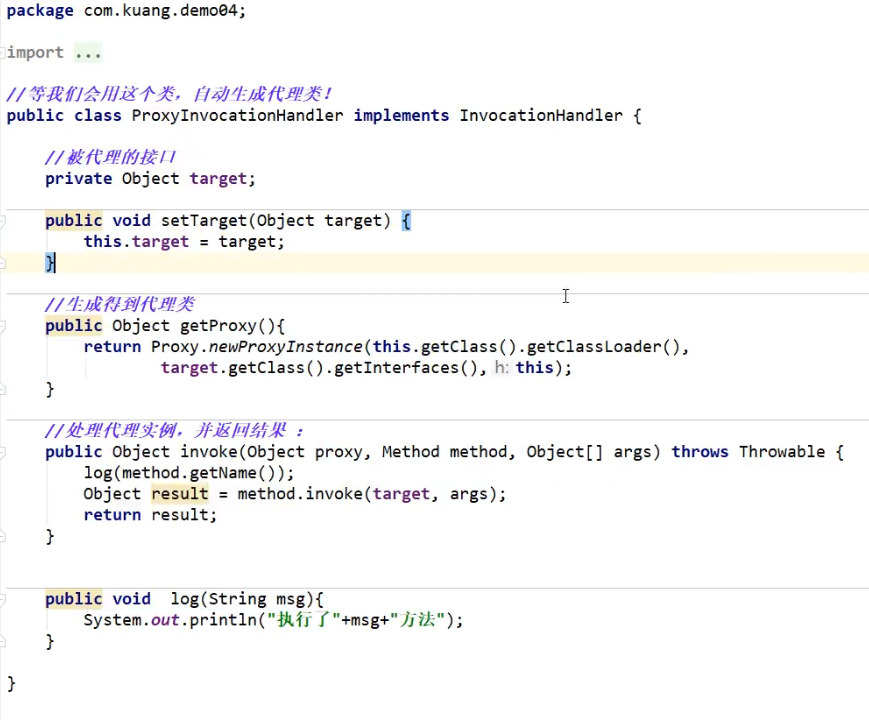Click the "println" method call
This screenshot has height=720, width=869.
(223, 620)
